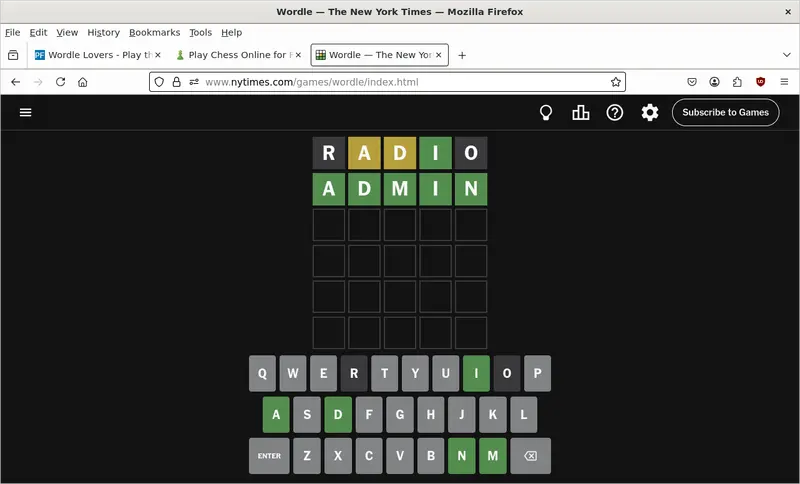Tap the green A key on keyboard
800x484 pixels.
(276, 415)
